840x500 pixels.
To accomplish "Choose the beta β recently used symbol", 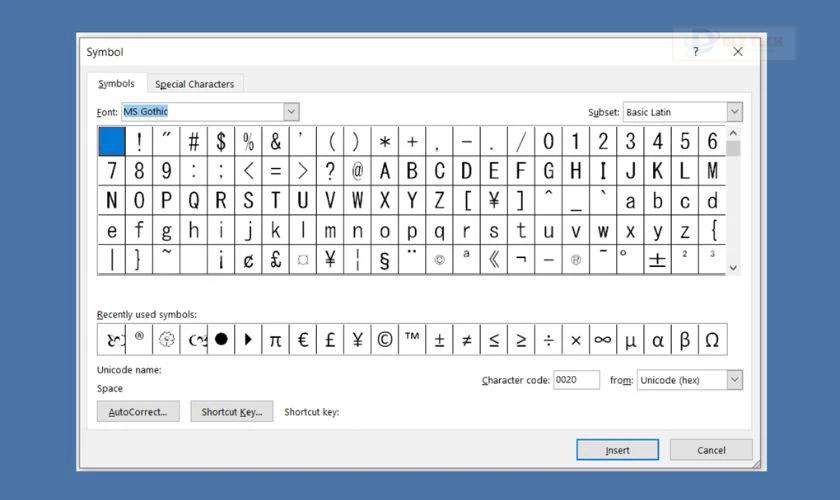I will [685, 339].
